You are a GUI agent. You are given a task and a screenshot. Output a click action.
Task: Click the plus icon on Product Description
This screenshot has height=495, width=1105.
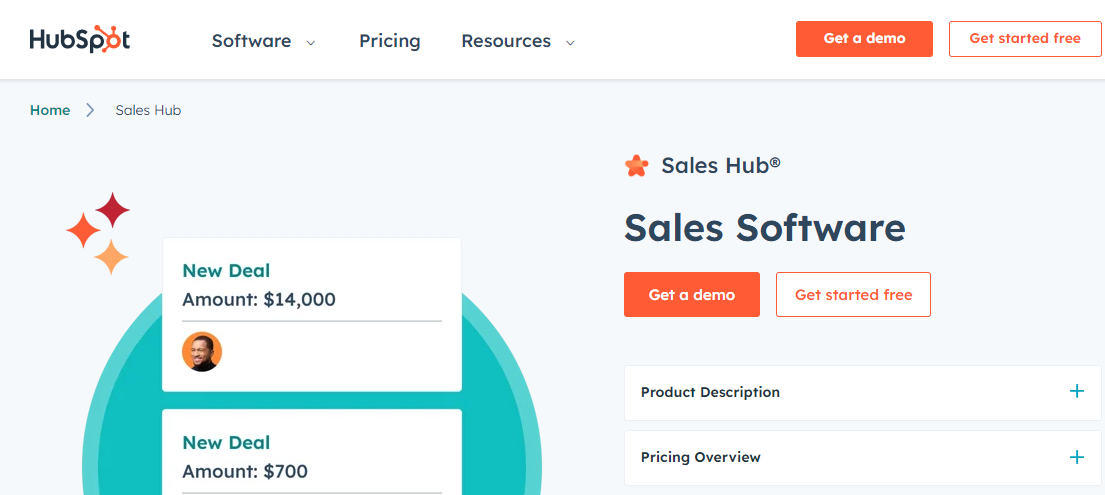click(1077, 391)
